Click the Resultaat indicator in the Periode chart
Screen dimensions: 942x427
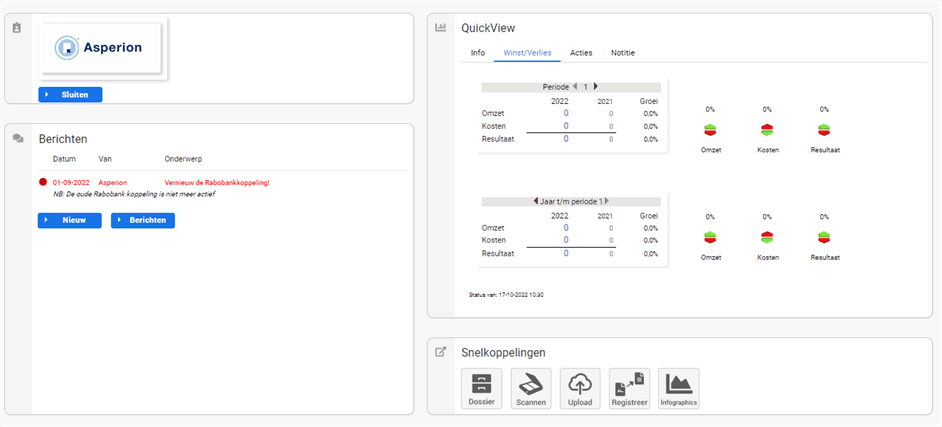click(x=824, y=130)
